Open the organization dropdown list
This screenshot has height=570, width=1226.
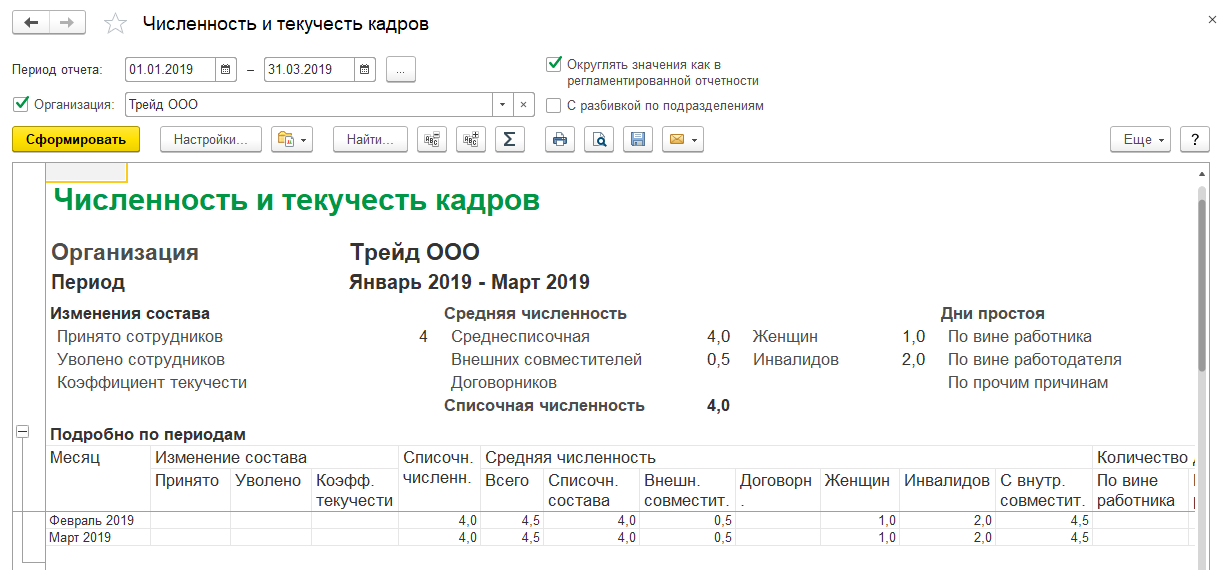502,105
